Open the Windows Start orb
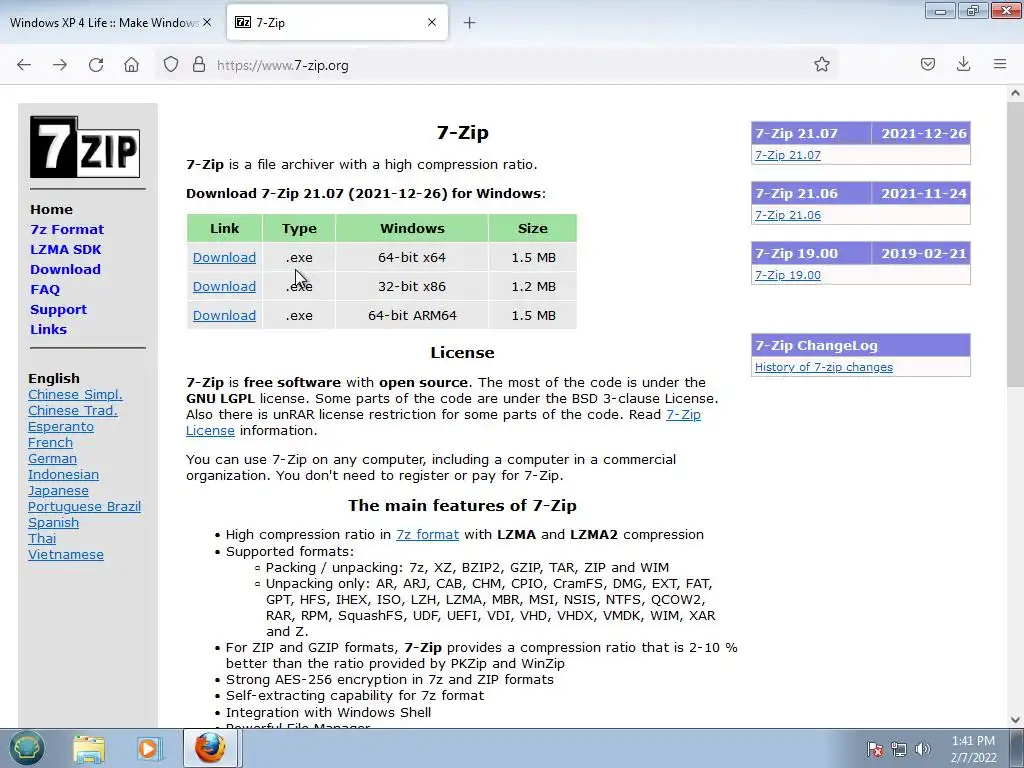The width and height of the screenshot is (1024, 768). pos(26,748)
